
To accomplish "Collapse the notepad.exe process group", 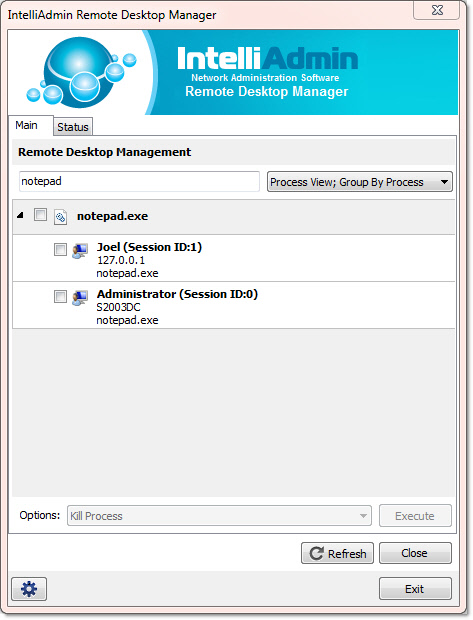I will (21, 215).
